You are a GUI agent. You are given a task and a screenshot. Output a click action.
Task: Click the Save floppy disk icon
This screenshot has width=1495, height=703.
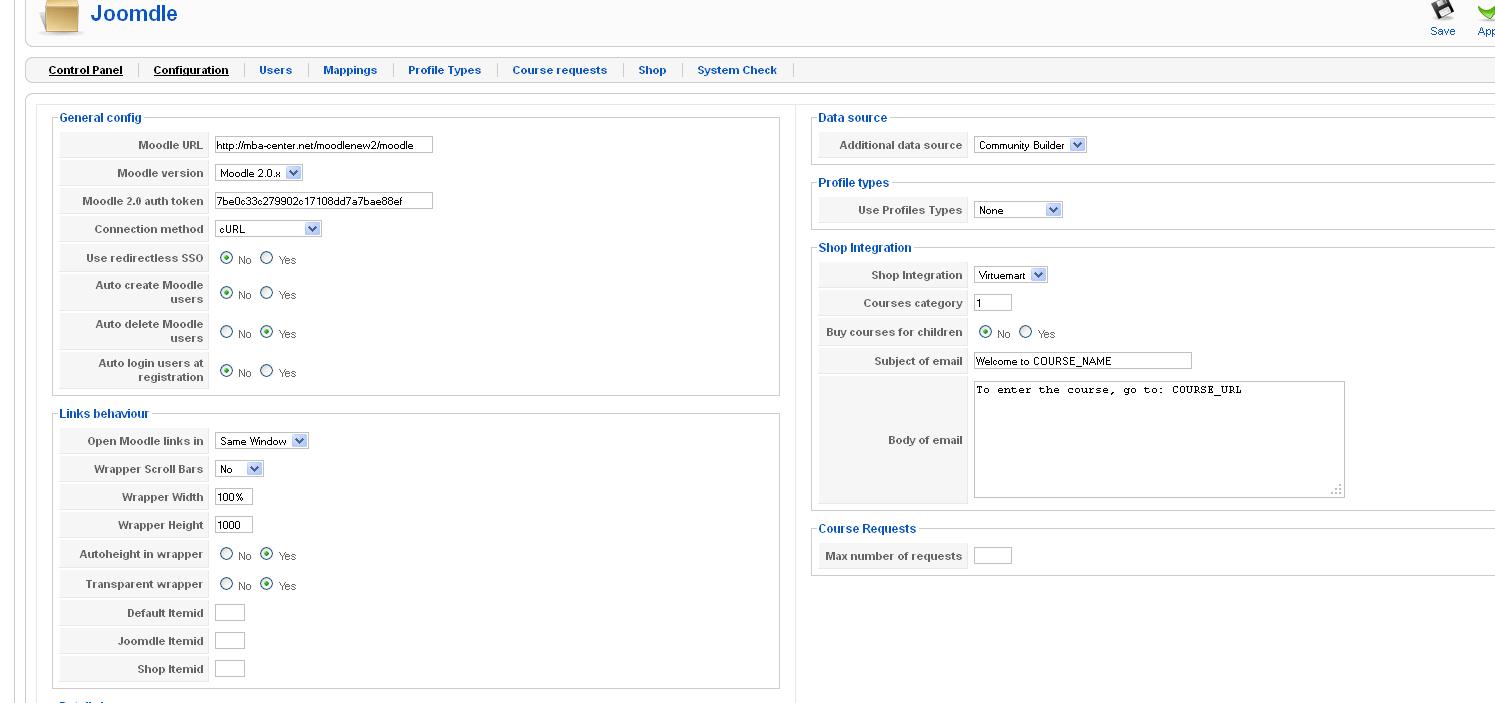click(x=1442, y=11)
